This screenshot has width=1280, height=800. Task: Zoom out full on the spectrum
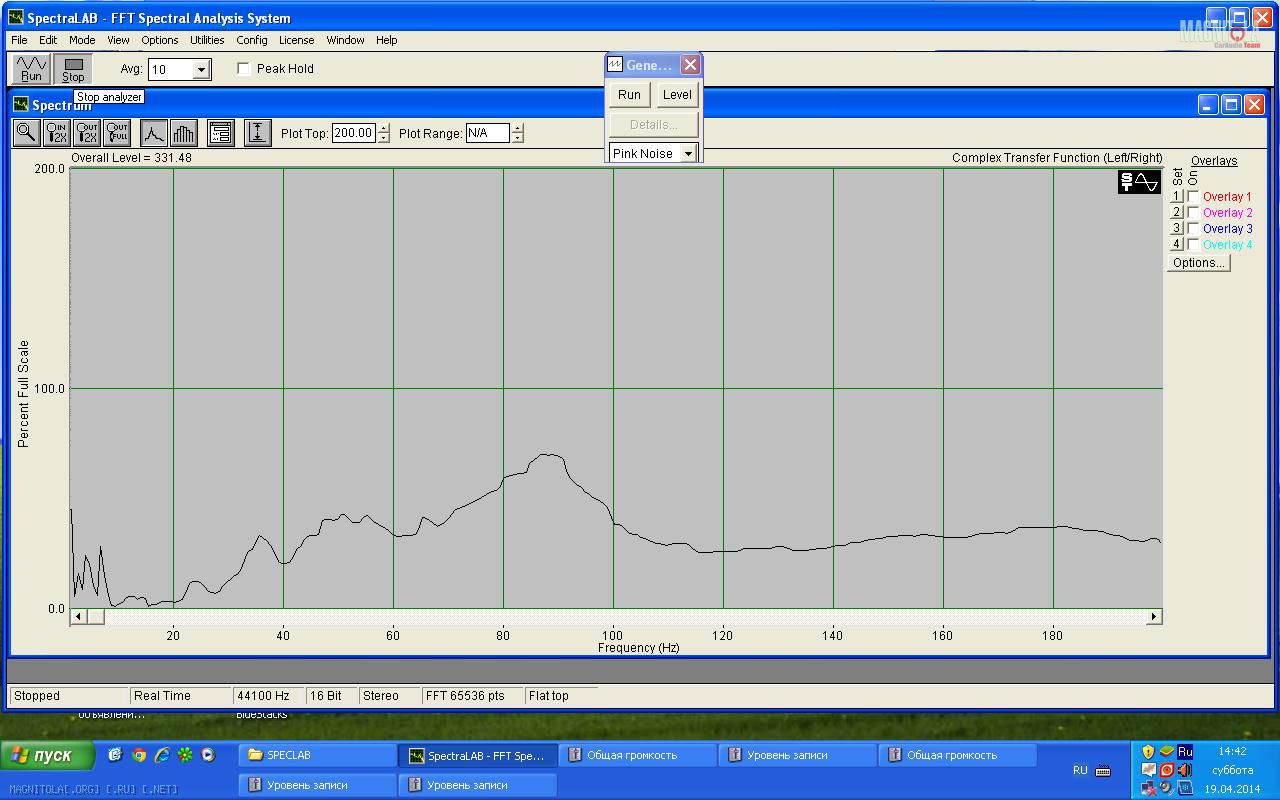[x=117, y=132]
